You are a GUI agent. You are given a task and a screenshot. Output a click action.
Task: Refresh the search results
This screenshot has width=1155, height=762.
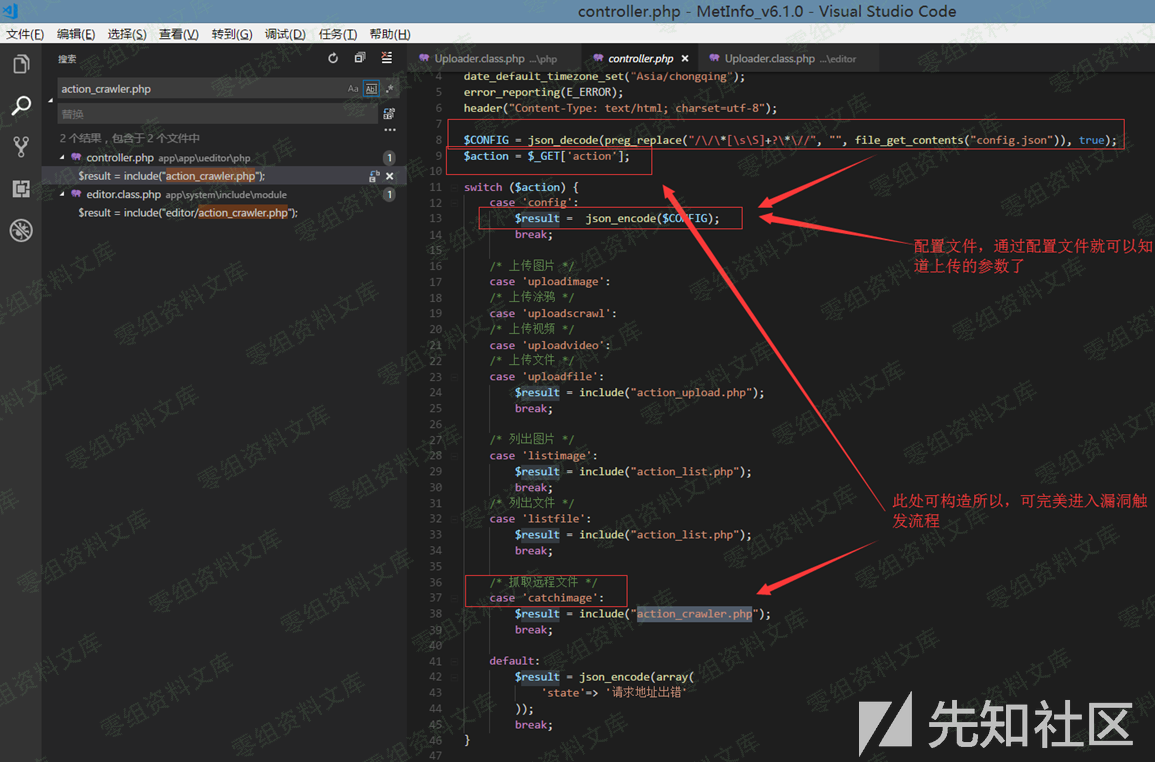(333, 59)
